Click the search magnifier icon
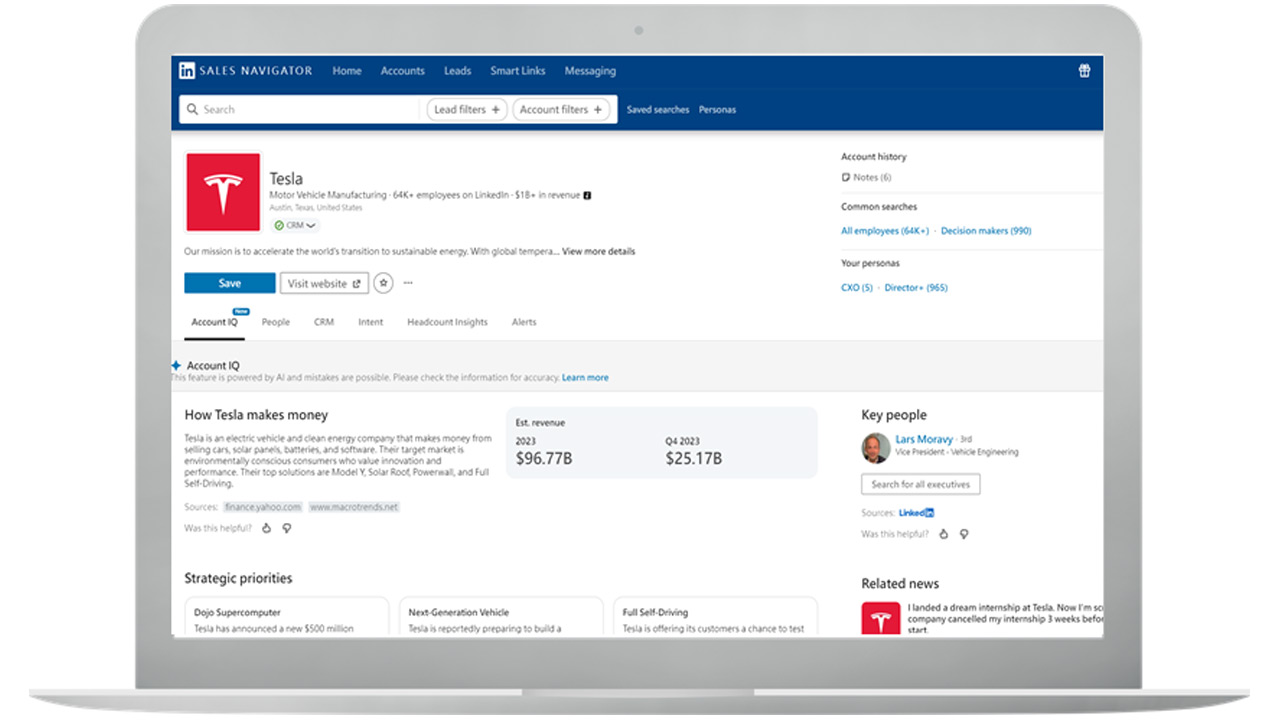The width and height of the screenshot is (1280, 720). click(192, 110)
